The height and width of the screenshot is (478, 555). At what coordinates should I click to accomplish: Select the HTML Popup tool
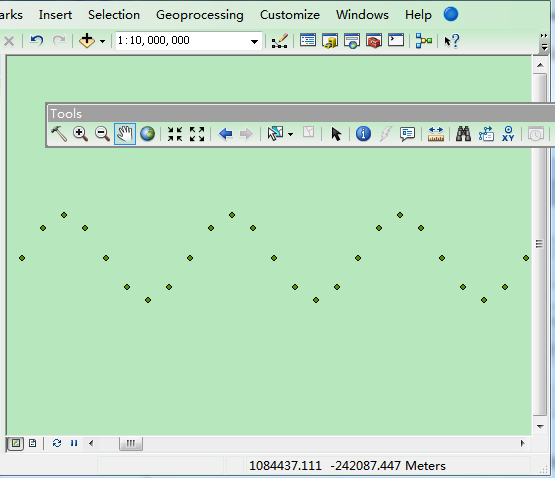coord(407,134)
